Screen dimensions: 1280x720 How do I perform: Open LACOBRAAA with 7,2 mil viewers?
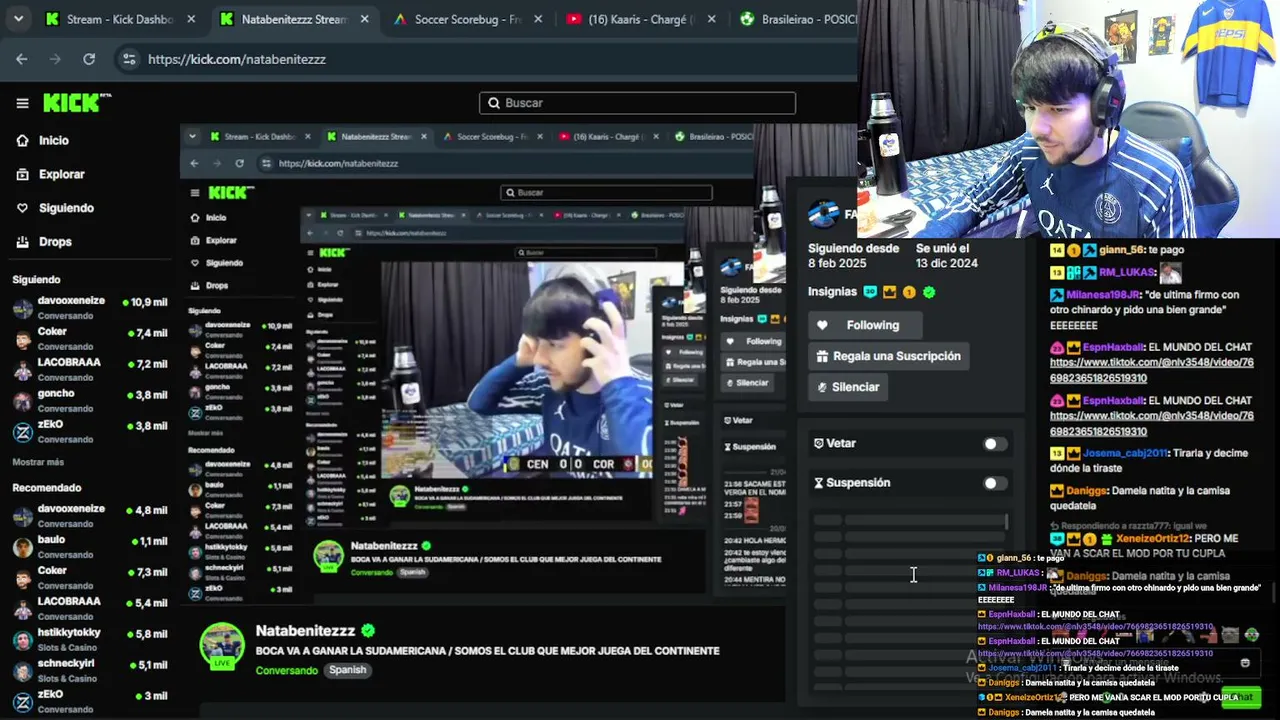click(x=90, y=369)
